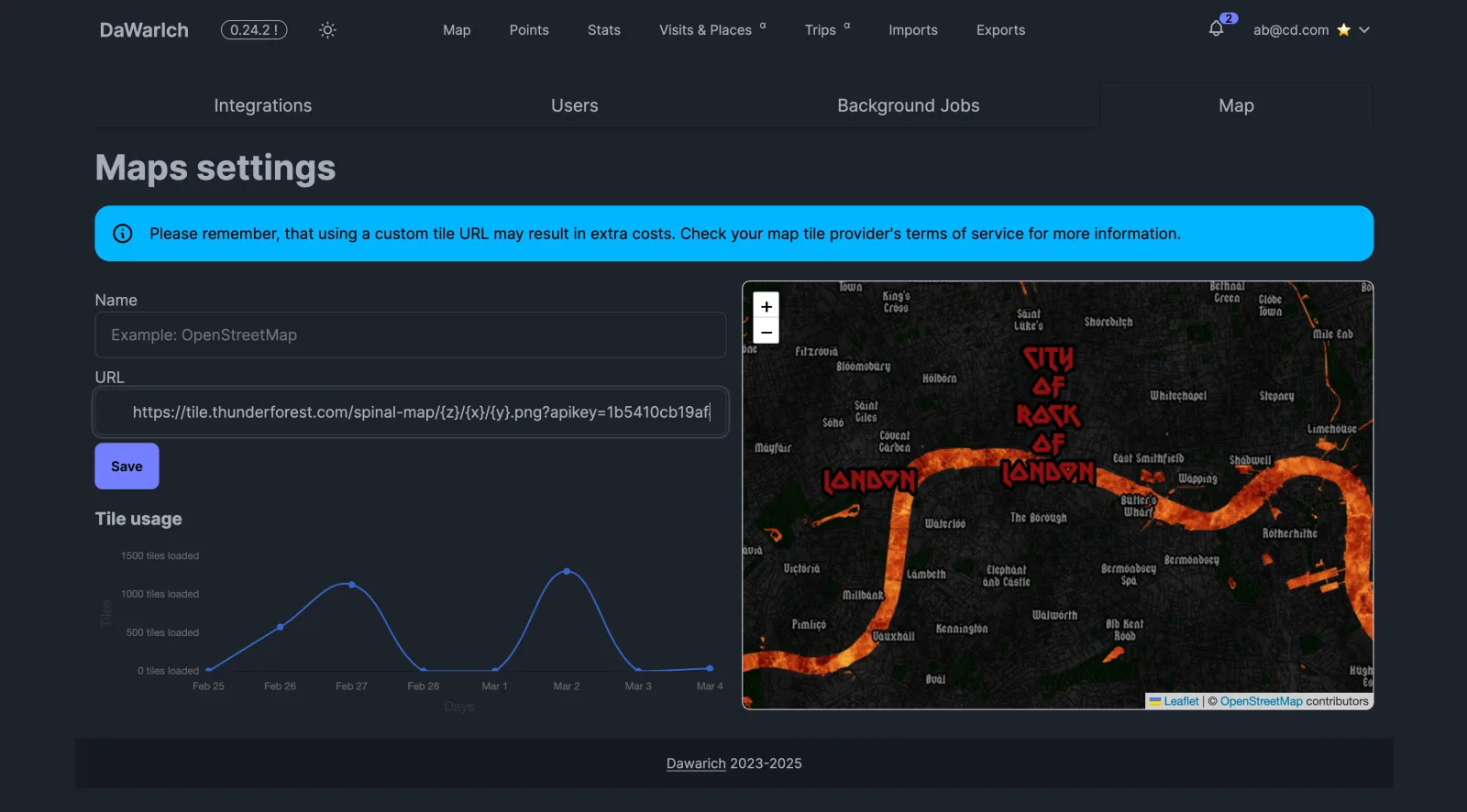Click the 'Waterloo' label on the map
Screen dimensions: 1467x812
pyautogui.click(x=945, y=523)
